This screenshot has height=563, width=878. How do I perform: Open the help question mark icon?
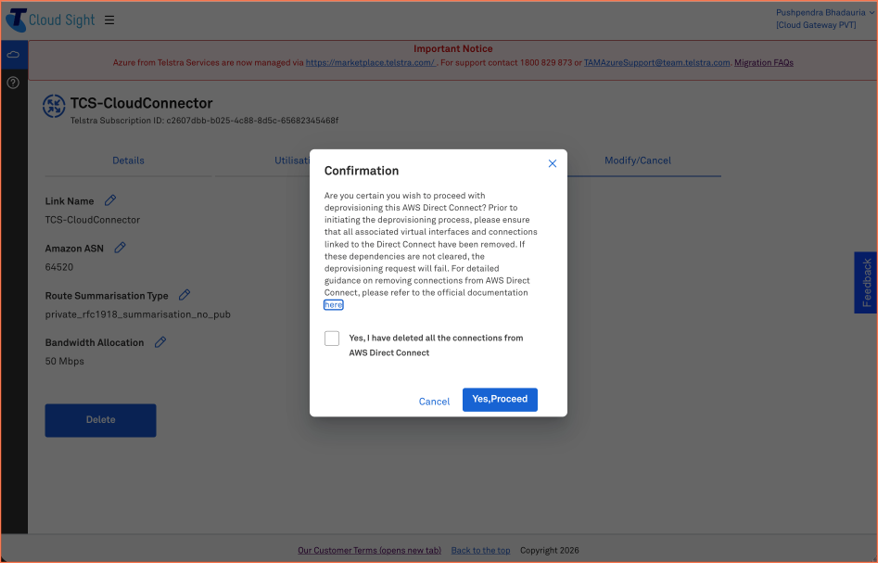pos(13,83)
